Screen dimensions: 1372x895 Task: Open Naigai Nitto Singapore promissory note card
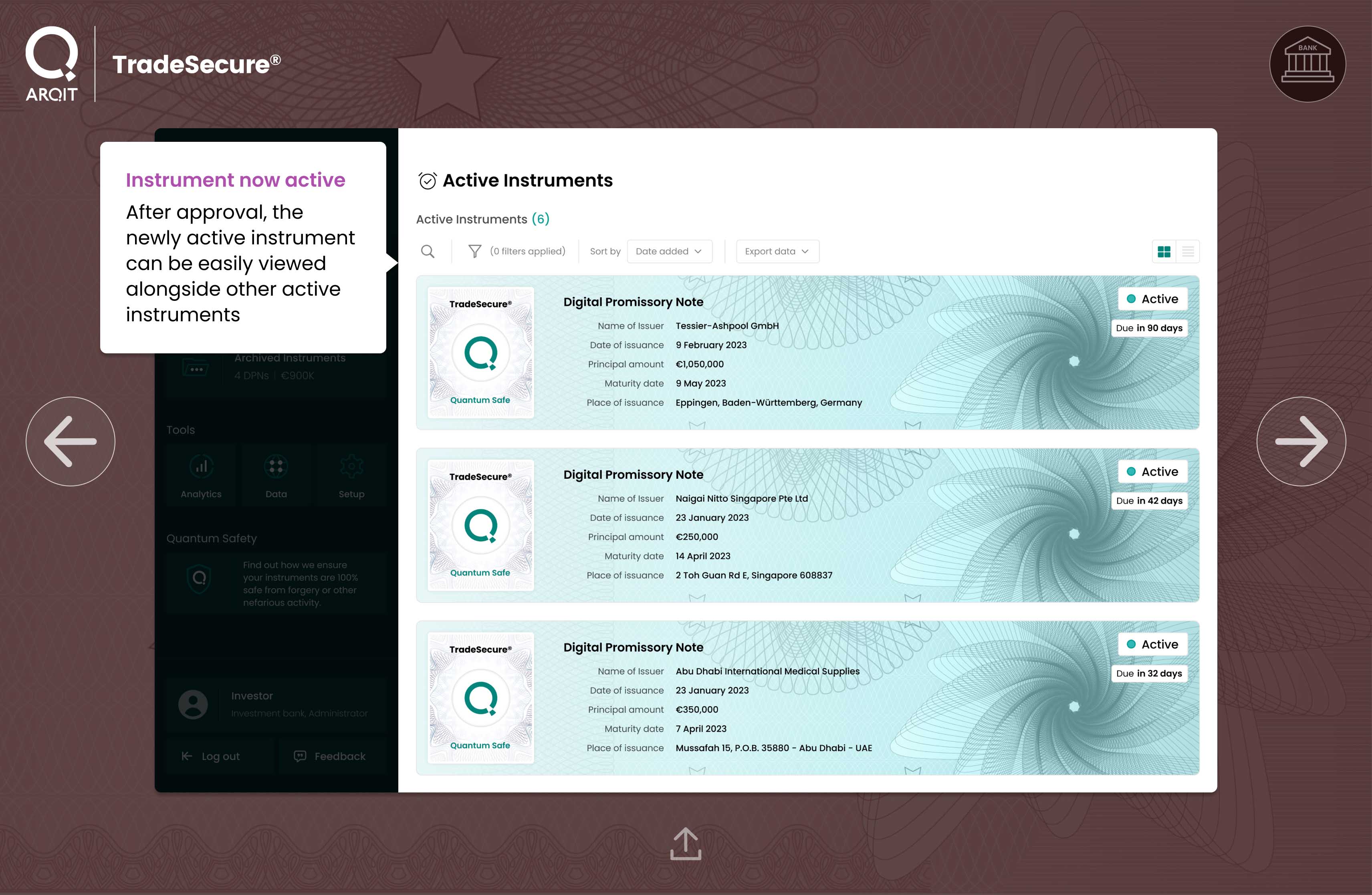coord(808,525)
